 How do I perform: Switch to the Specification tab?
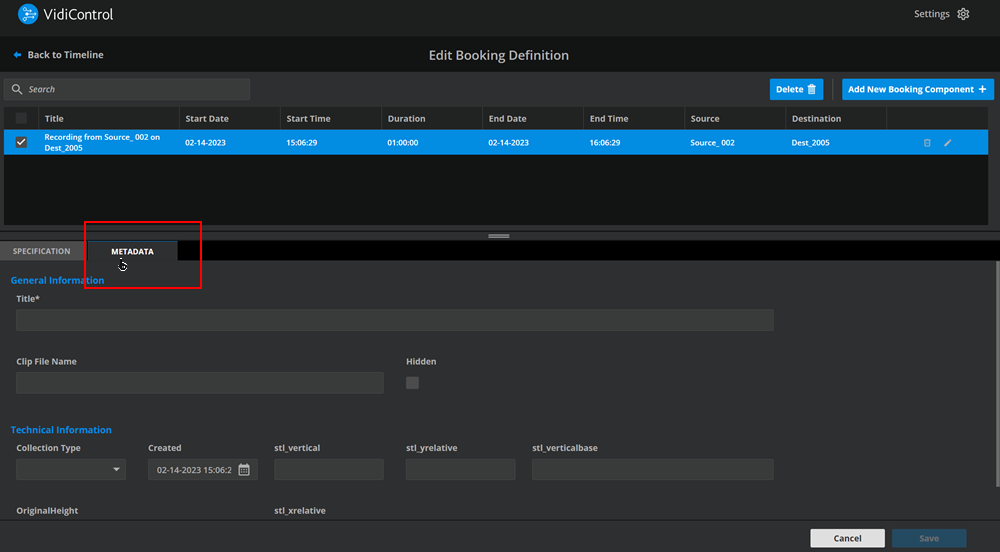click(x=42, y=251)
